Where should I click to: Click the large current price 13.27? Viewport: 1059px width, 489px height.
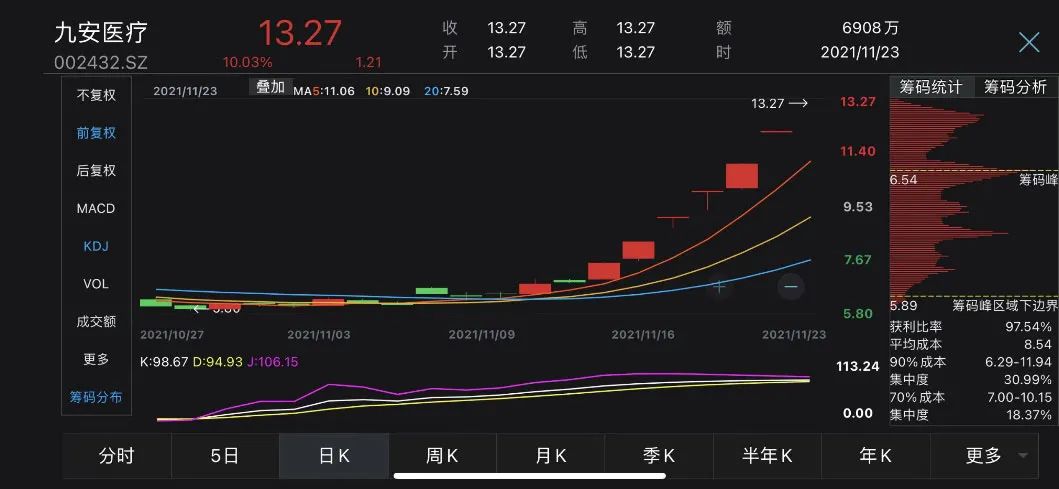pyautogui.click(x=300, y=32)
